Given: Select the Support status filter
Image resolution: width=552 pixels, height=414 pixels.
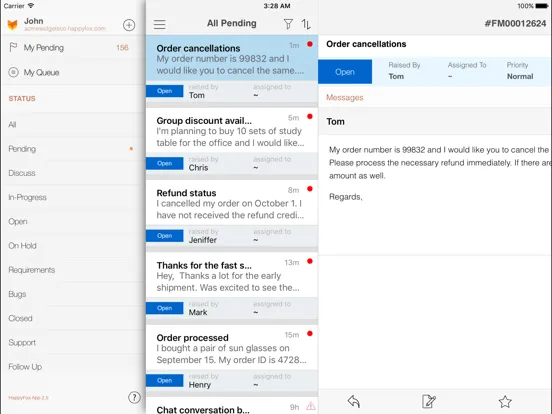Looking at the screenshot, I should click(x=73, y=343).
